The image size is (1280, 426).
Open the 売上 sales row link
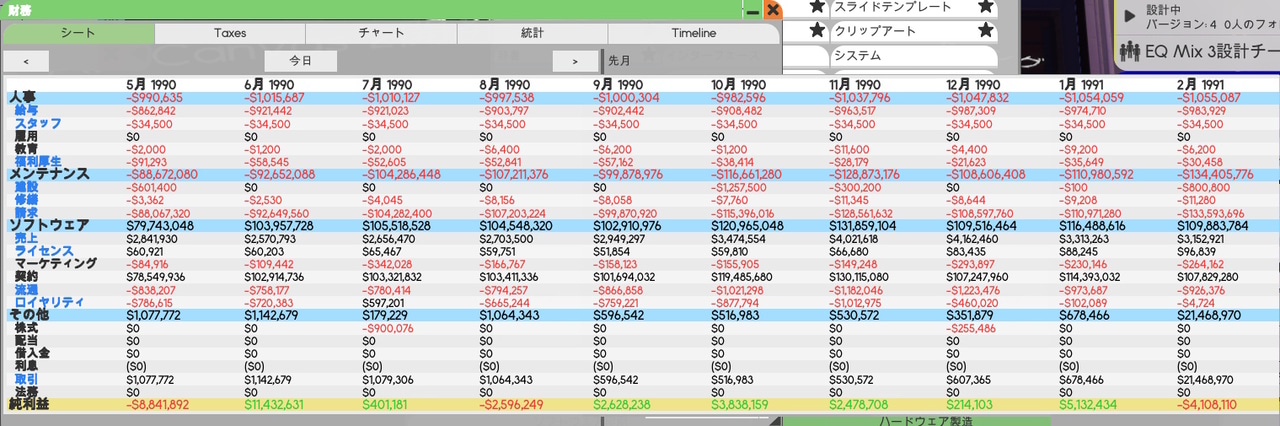(x=26, y=238)
